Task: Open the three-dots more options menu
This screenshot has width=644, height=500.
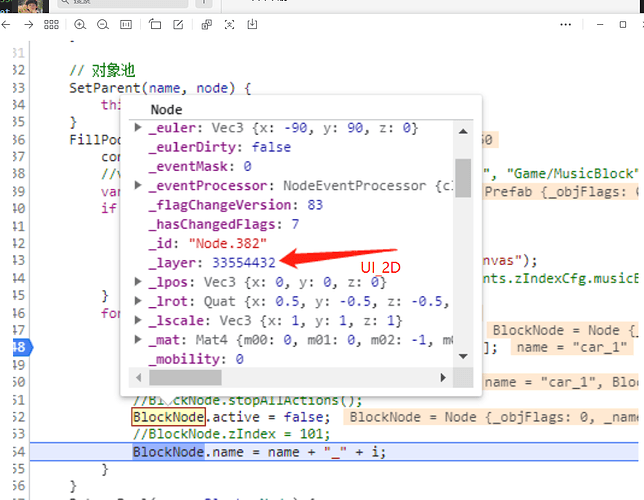Action: [x=566, y=25]
